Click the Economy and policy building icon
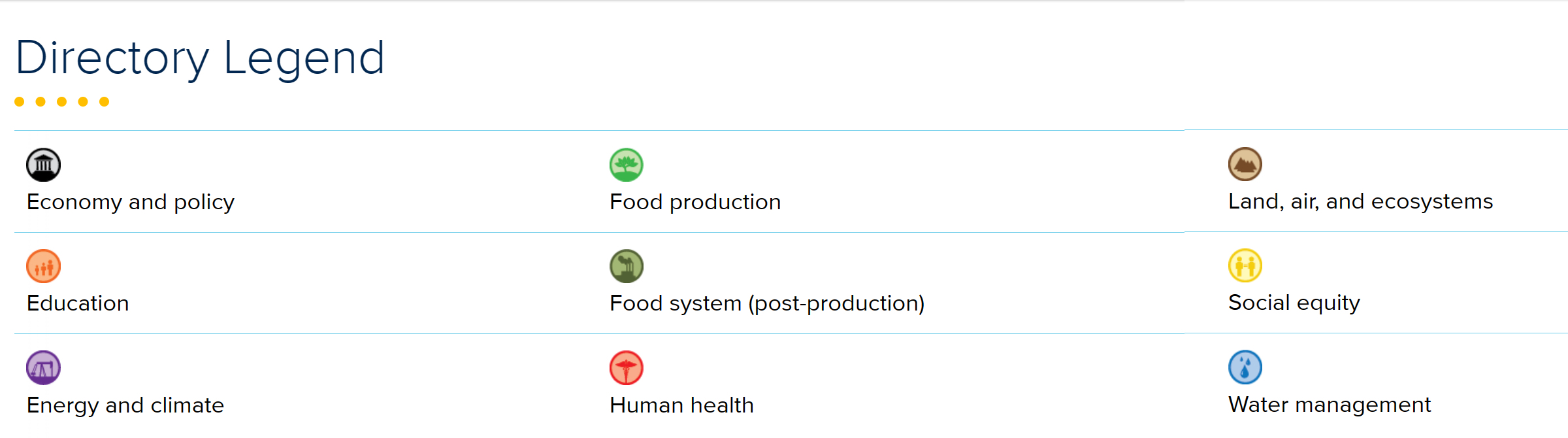The image size is (1568, 438). tap(43, 165)
